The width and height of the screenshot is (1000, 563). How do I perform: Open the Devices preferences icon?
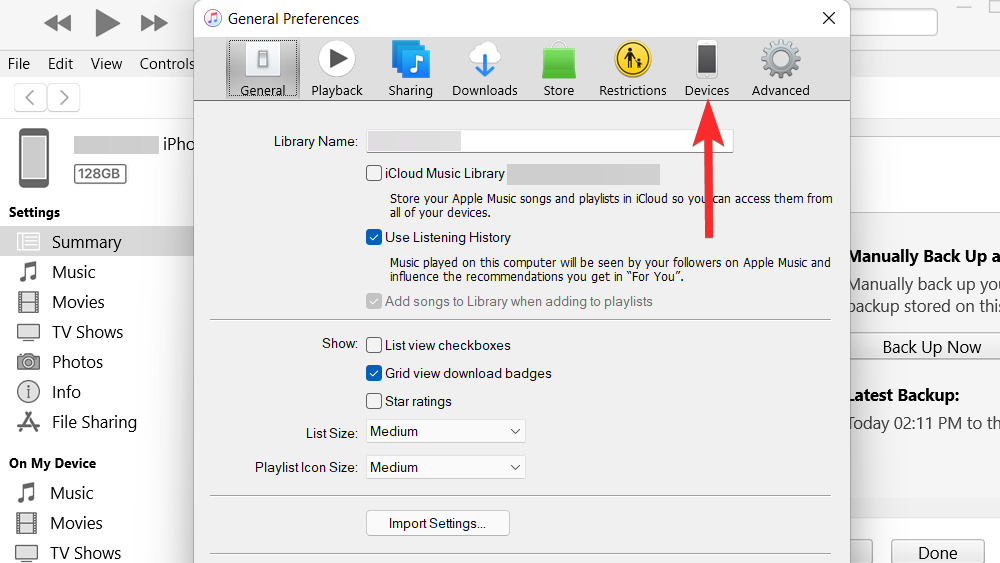click(706, 62)
